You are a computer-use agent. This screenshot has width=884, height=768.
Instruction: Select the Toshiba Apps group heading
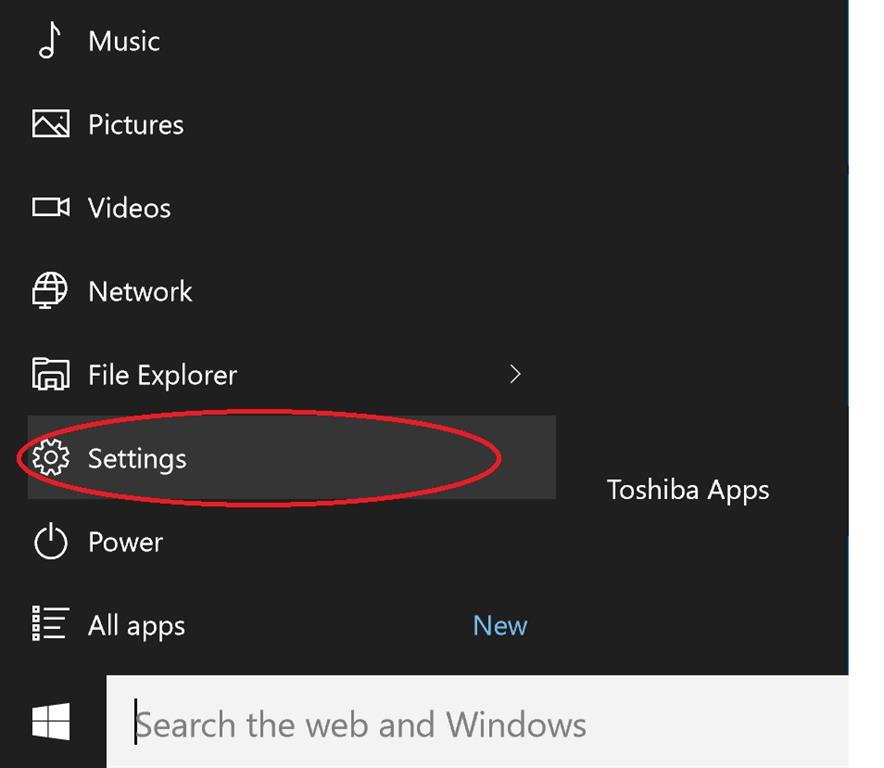click(688, 490)
